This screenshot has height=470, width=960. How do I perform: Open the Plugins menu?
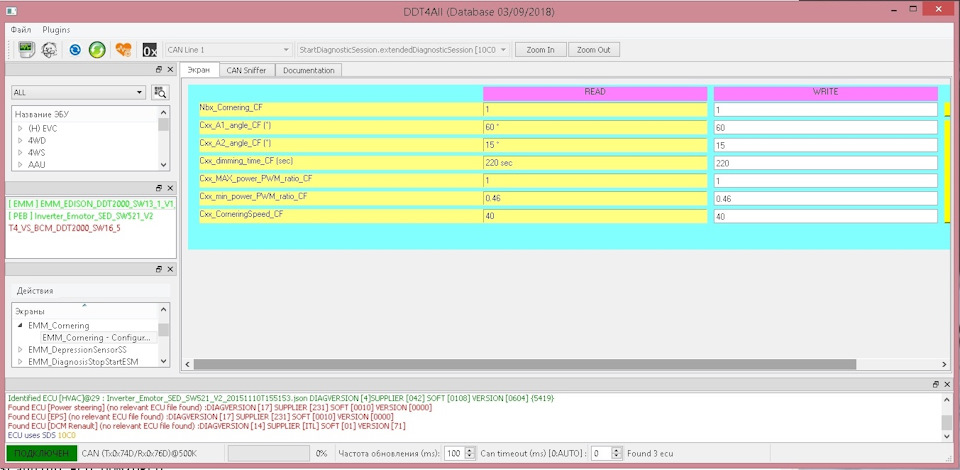click(x=56, y=29)
